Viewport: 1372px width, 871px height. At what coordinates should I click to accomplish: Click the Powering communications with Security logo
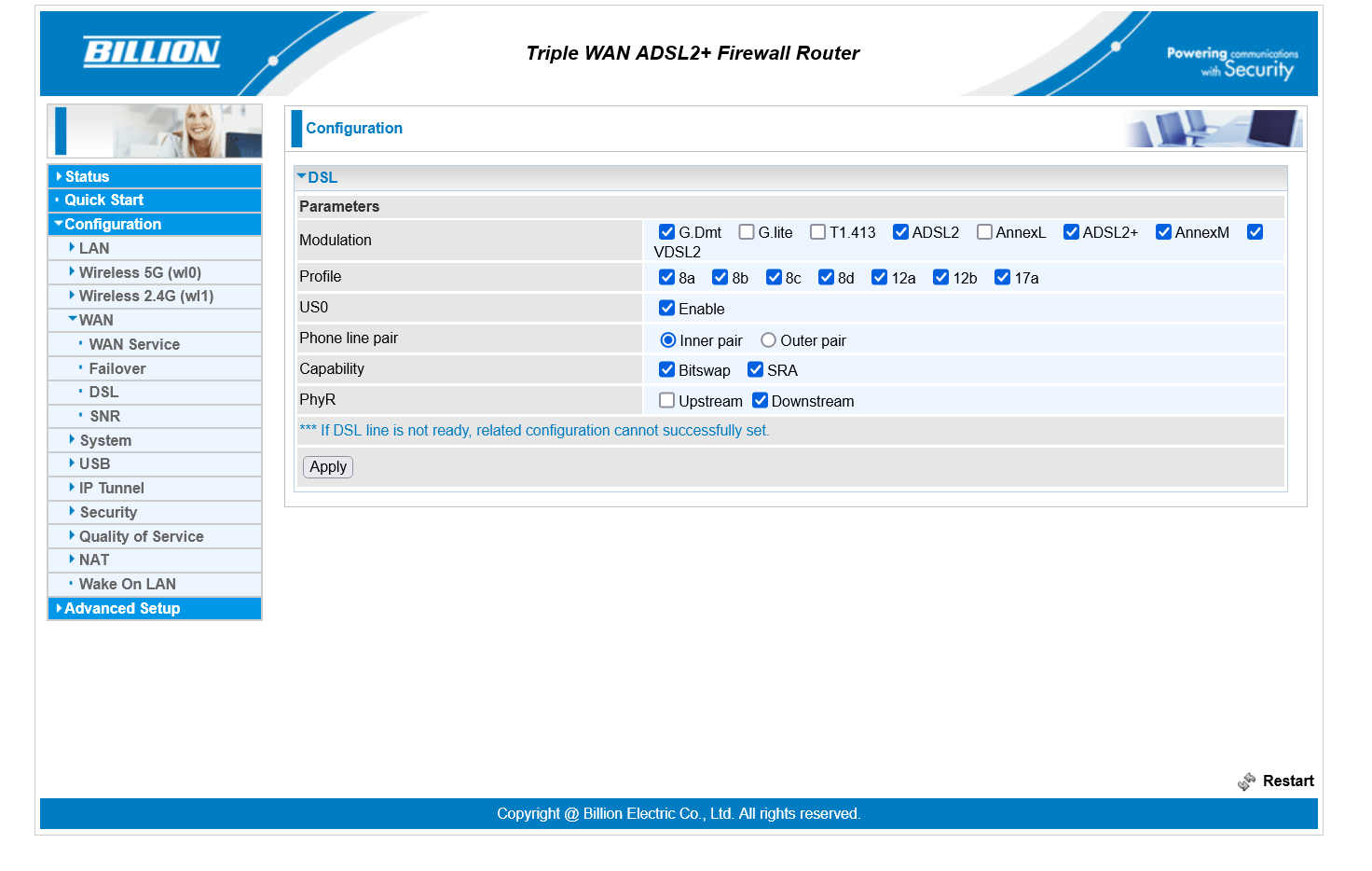click(1230, 62)
